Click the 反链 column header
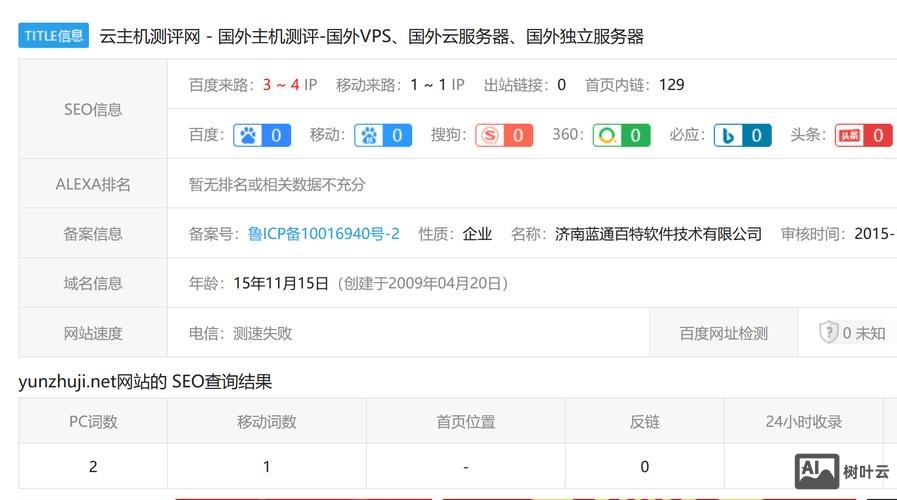The height and width of the screenshot is (500, 897). [x=645, y=422]
